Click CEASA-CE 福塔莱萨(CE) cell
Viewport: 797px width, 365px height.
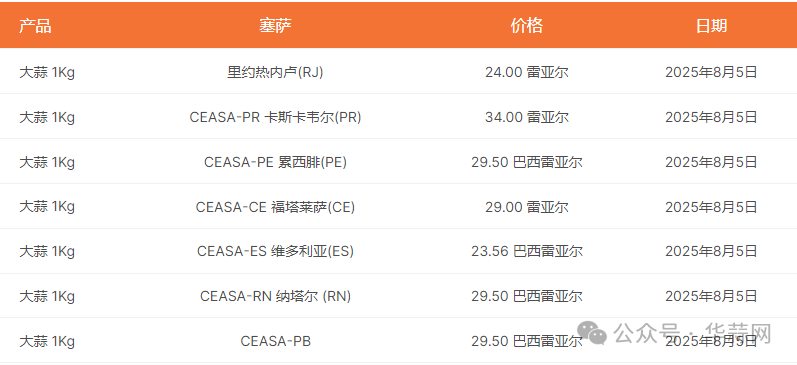pyautogui.click(x=275, y=207)
